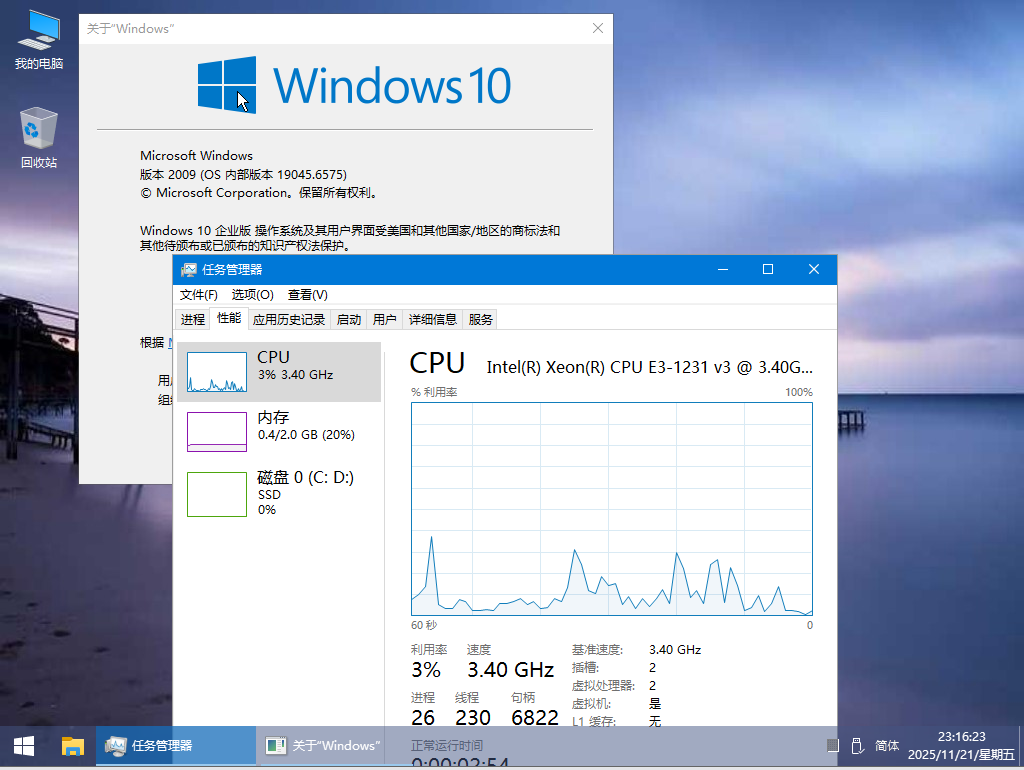The width and height of the screenshot is (1024, 770).
Task: Select the 回收站 recycle bin icon
Action: [x=38, y=137]
